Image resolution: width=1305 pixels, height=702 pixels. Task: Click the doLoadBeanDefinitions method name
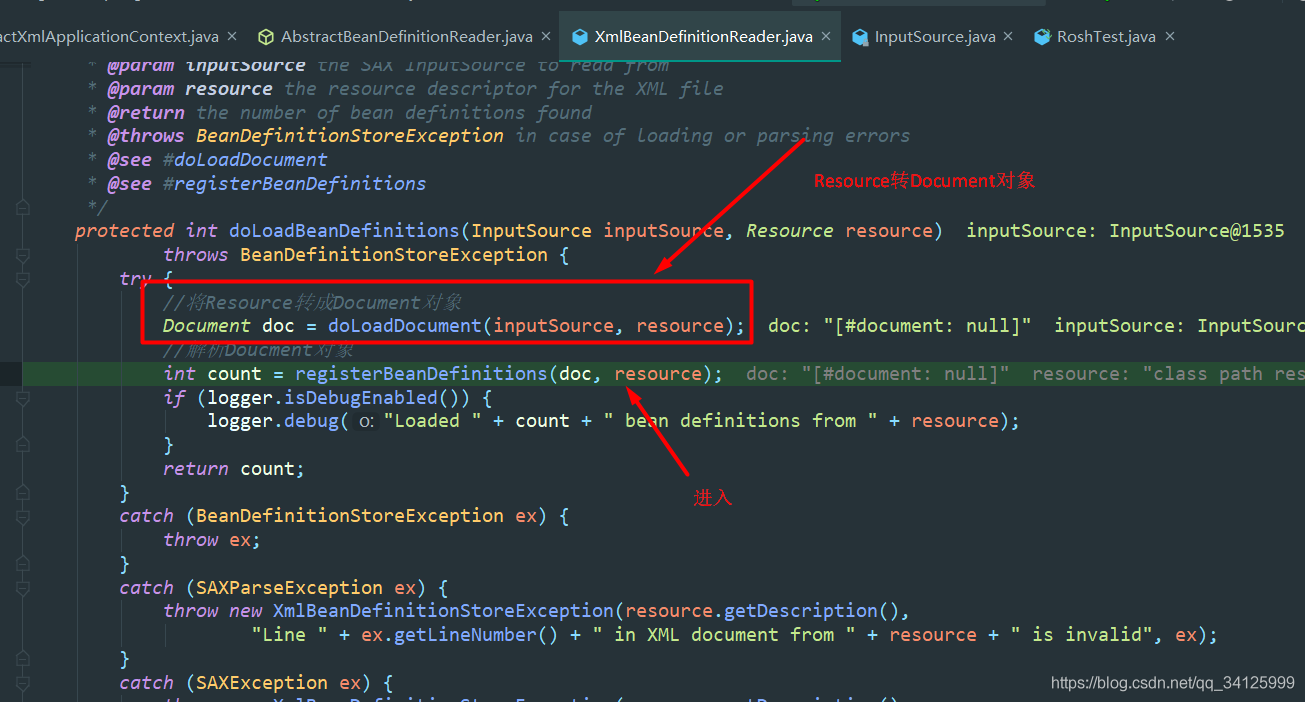coord(344,231)
